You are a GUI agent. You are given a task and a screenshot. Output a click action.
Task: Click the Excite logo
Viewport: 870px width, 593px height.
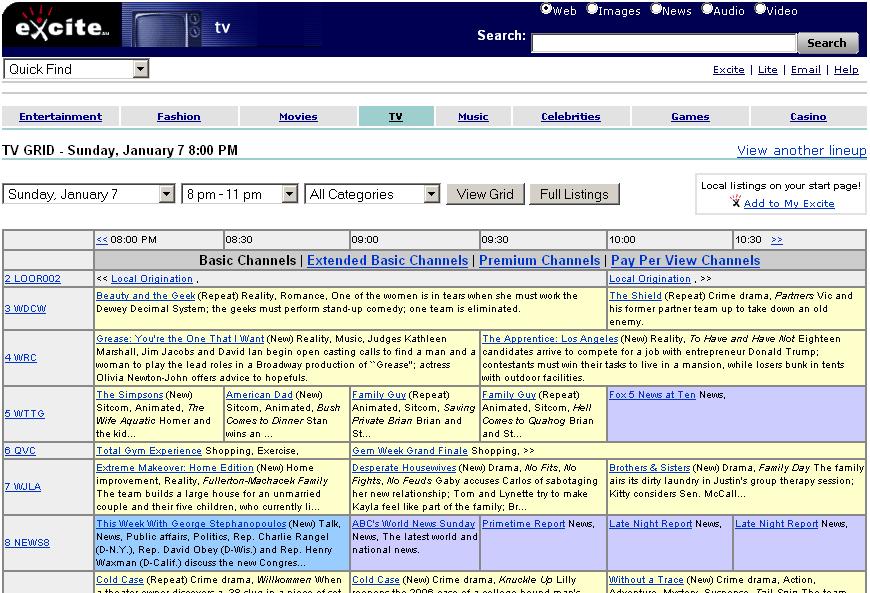click(x=62, y=27)
